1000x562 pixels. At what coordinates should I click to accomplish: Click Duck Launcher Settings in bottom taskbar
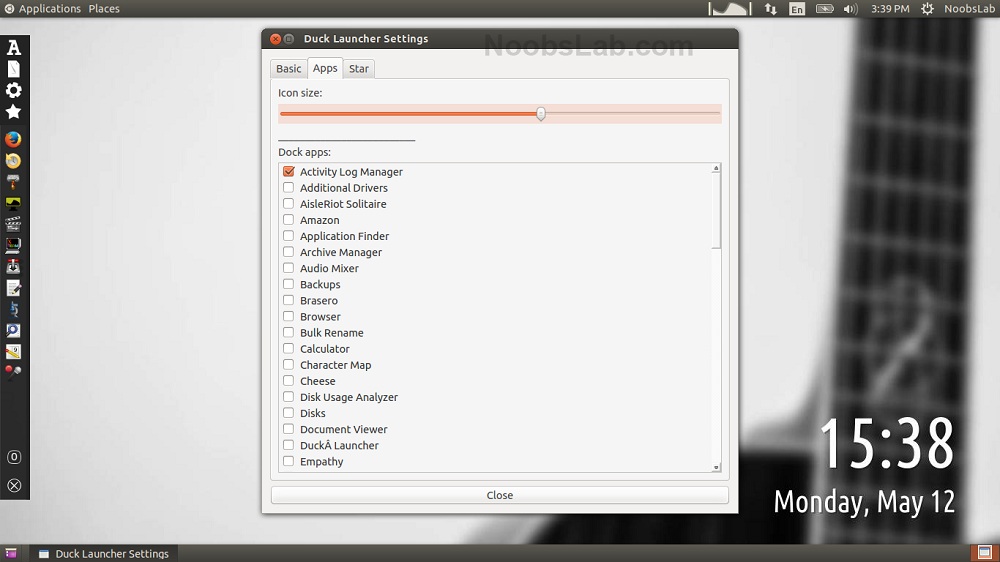click(105, 553)
